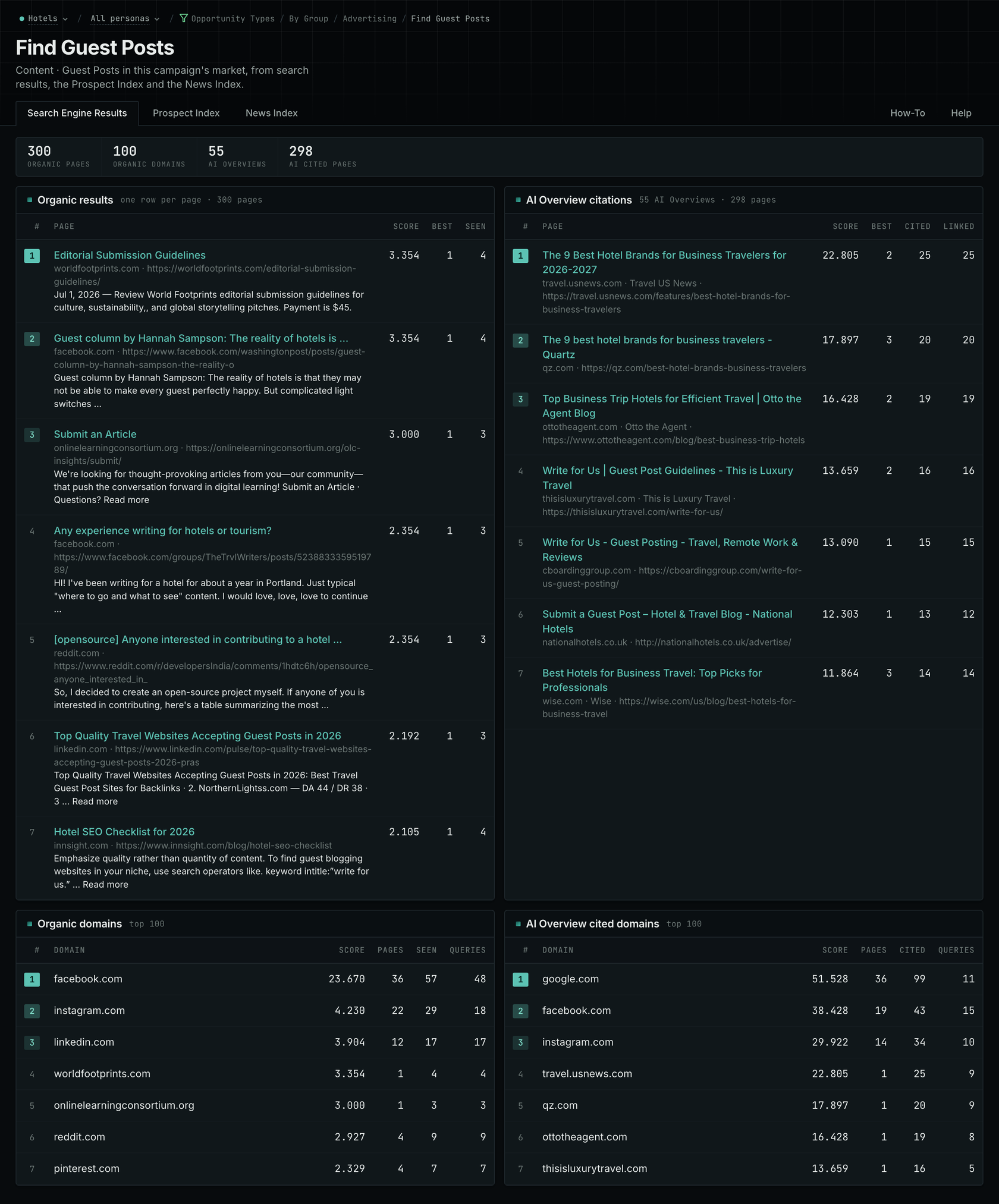Viewport: 999px width, 1204px height.
Task: Click the 100 Organic Domains stat
Action: [x=149, y=157]
